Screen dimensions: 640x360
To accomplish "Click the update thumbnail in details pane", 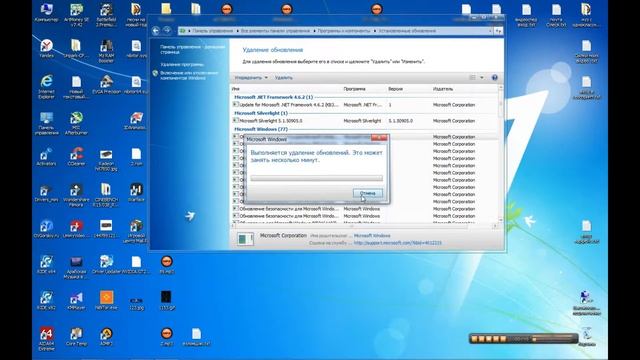I will point(245,239).
